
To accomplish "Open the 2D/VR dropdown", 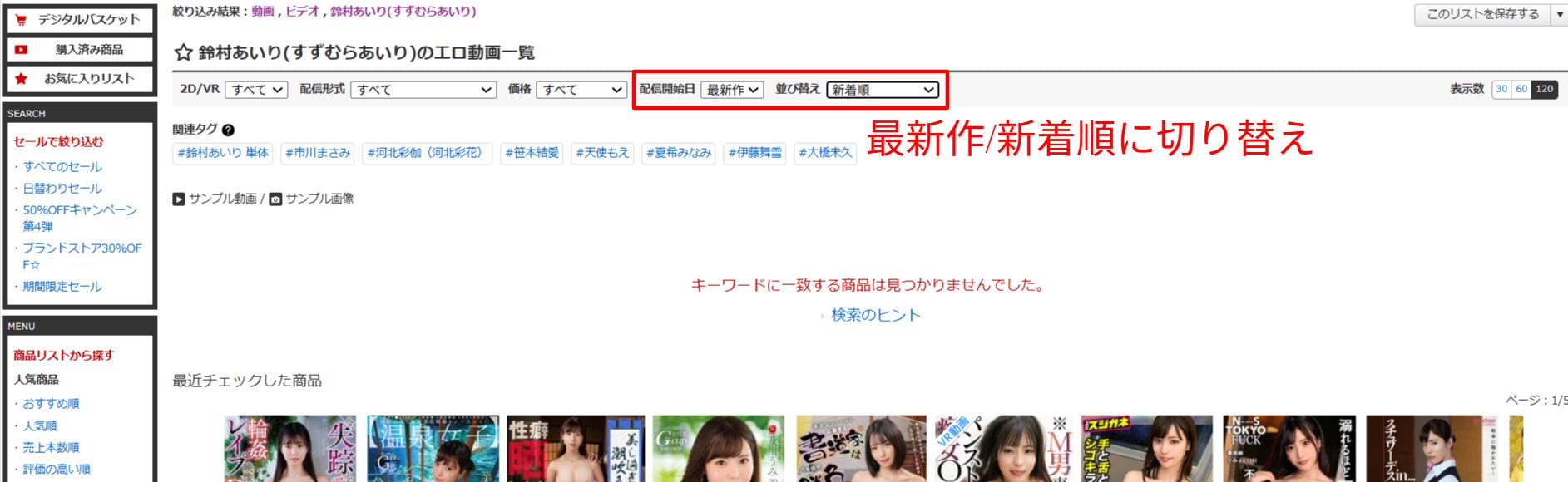I will 257,90.
